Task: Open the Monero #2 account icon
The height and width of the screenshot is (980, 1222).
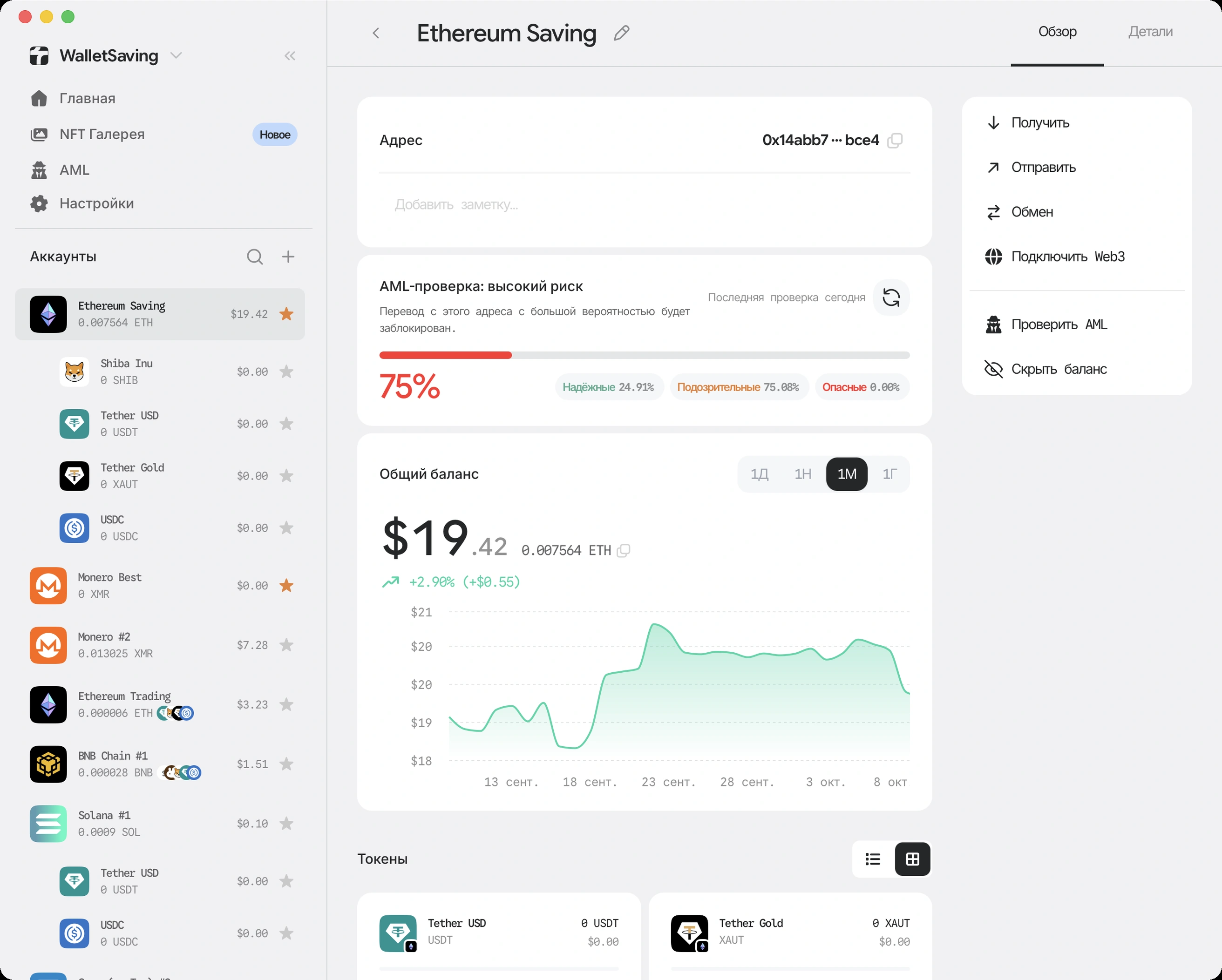Action: tap(48, 645)
